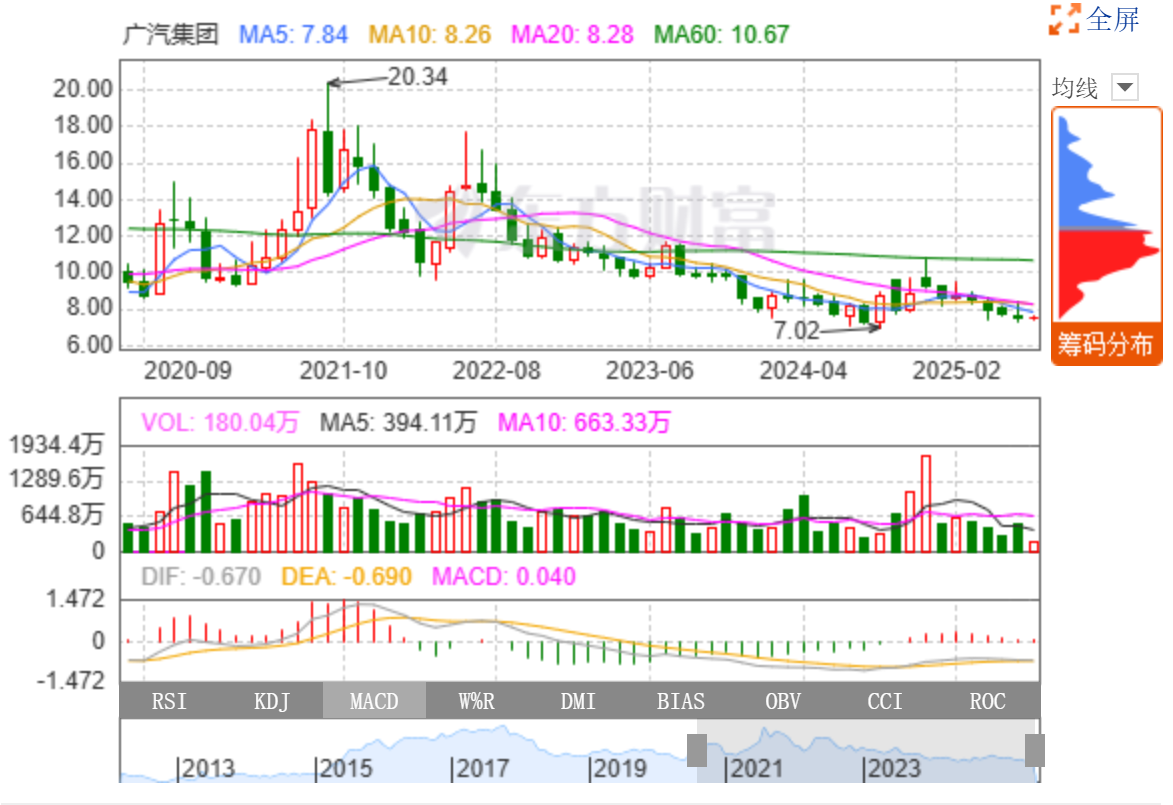
Task: Click the 2021-10 date axis label
Action: point(343,370)
